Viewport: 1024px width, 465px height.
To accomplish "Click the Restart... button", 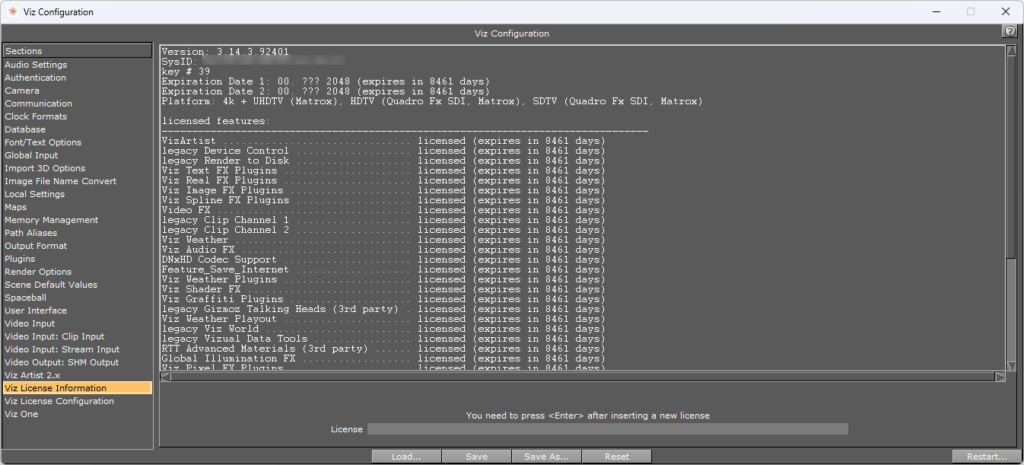I will tap(986, 457).
